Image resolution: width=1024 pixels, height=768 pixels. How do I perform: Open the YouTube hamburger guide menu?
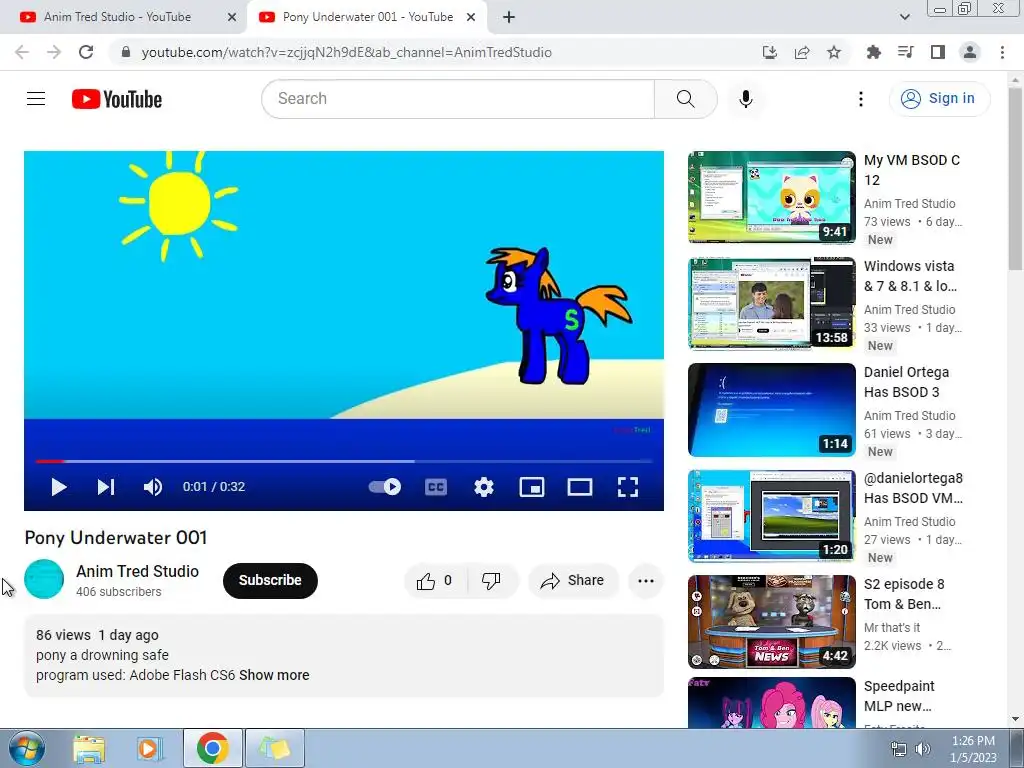point(36,99)
